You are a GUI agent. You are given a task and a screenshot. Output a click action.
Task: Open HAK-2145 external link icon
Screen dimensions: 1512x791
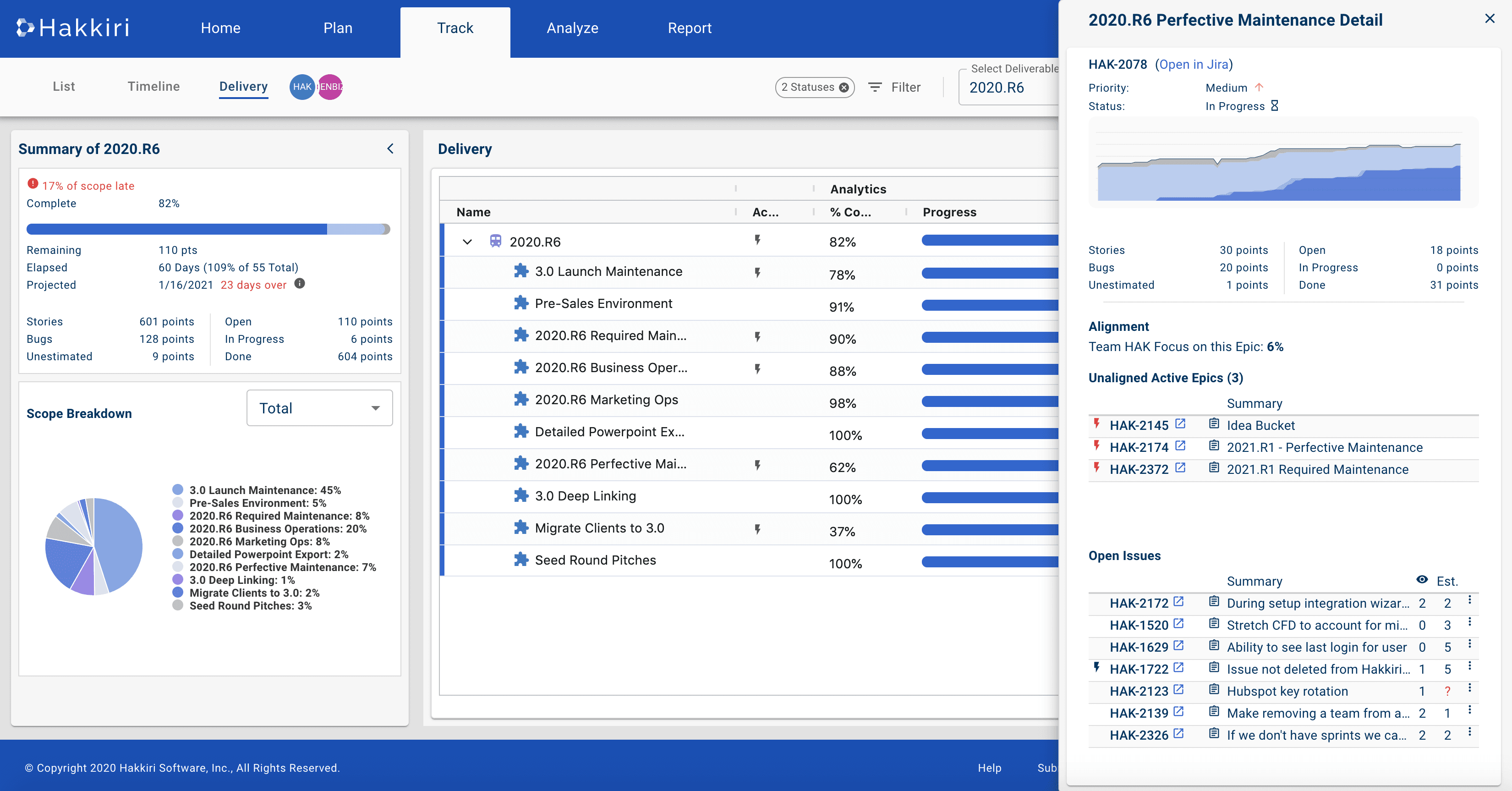point(1180,424)
